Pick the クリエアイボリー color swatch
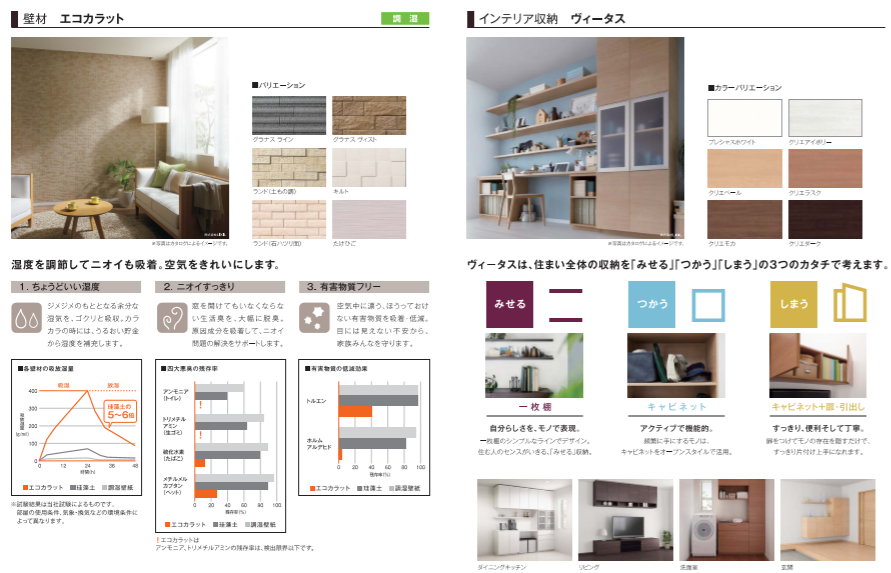Viewport: 891px width, 573px height. point(826,118)
